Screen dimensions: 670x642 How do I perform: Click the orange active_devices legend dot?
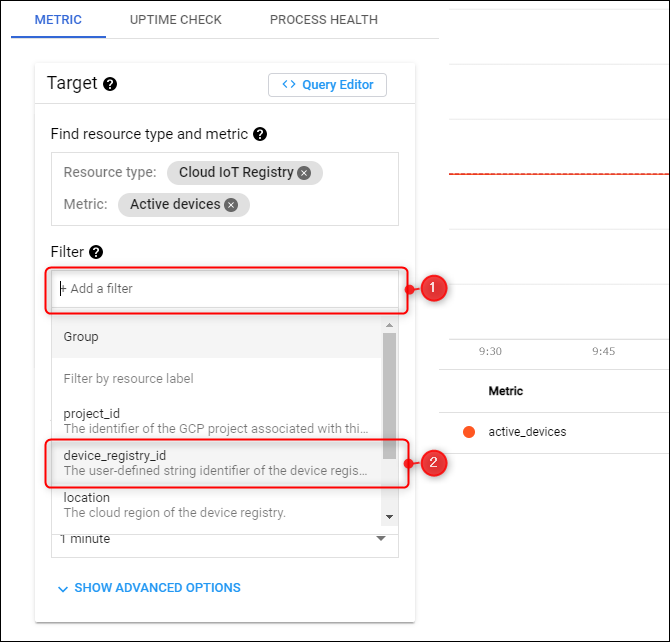coord(468,432)
